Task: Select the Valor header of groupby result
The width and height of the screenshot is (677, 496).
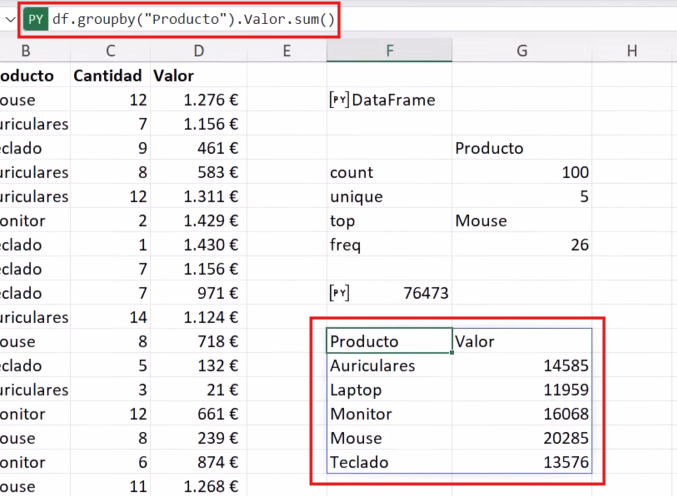Action: tap(522, 341)
